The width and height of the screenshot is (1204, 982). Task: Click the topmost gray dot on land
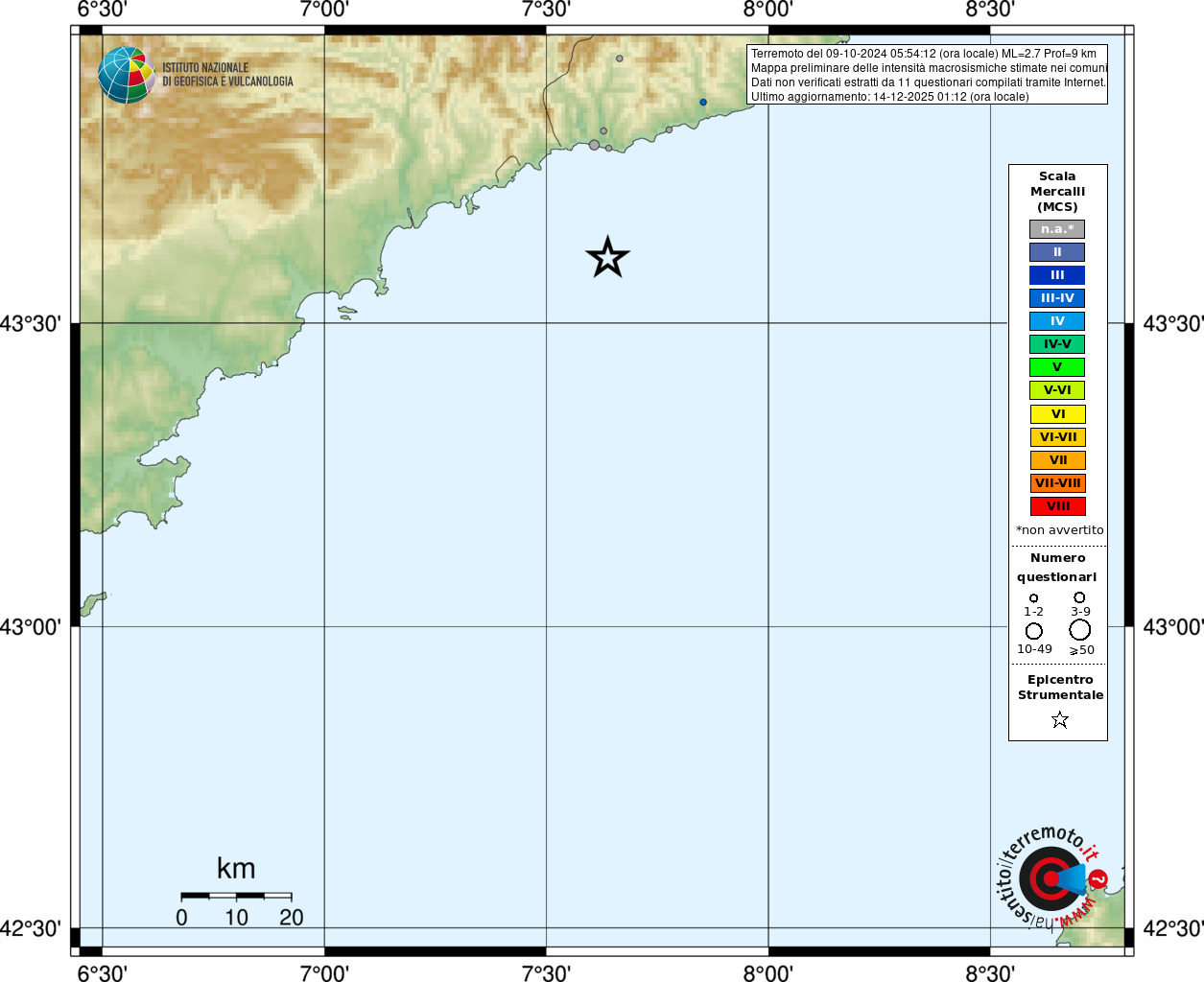[620, 58]
